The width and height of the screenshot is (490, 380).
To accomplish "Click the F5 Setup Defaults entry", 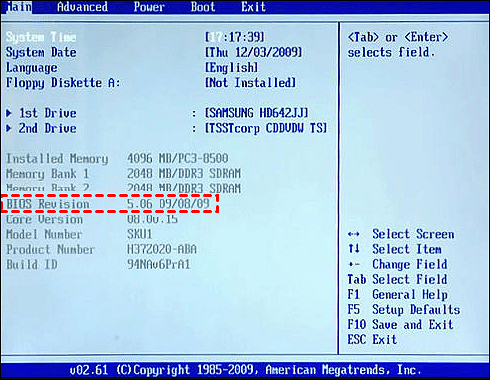I will click(x=404, y=310).
